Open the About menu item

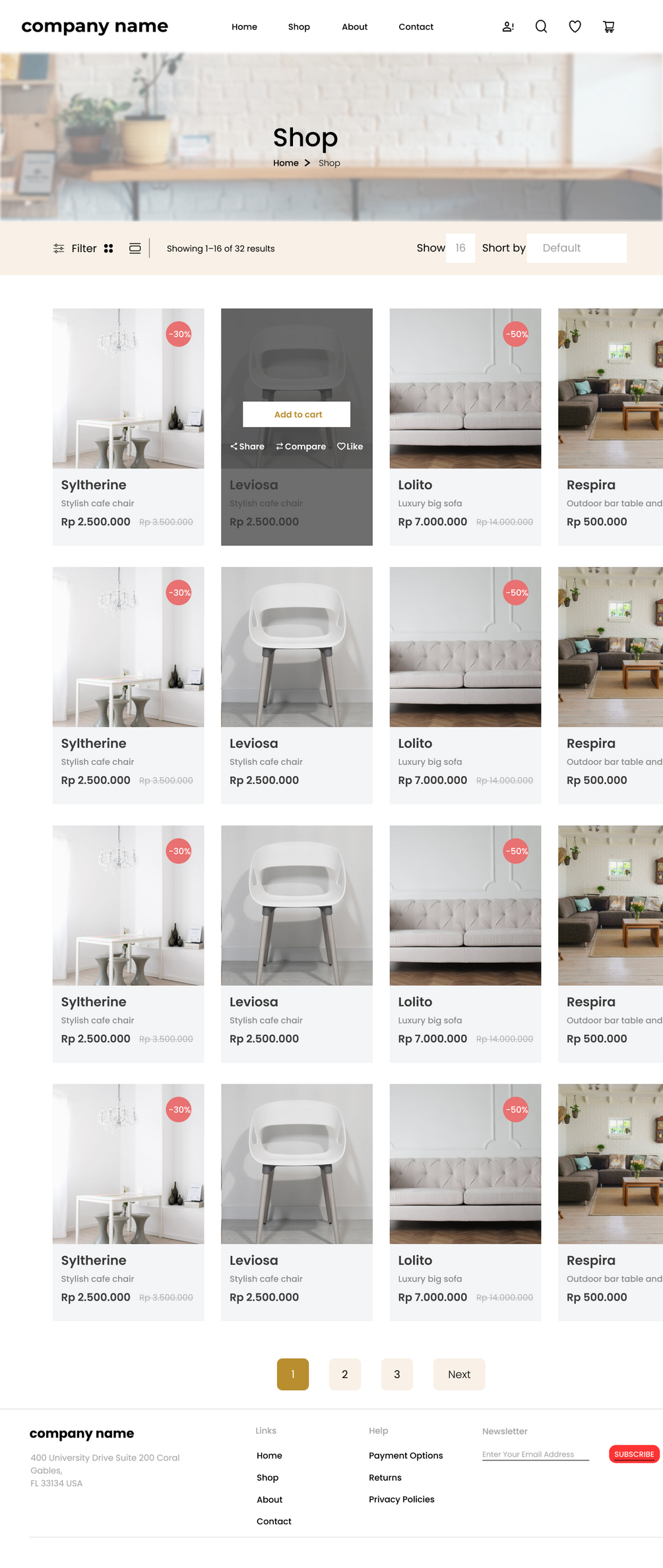click(355, 26)
